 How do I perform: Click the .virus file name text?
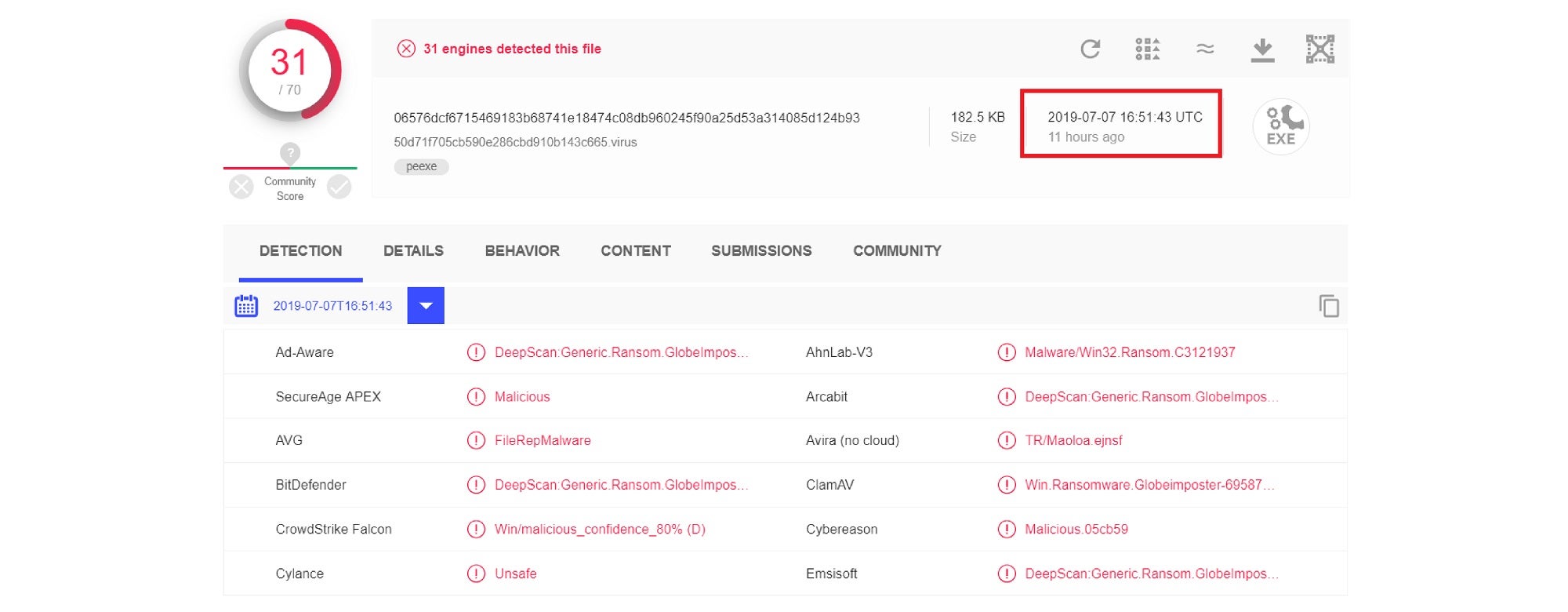tap(515, 142)
